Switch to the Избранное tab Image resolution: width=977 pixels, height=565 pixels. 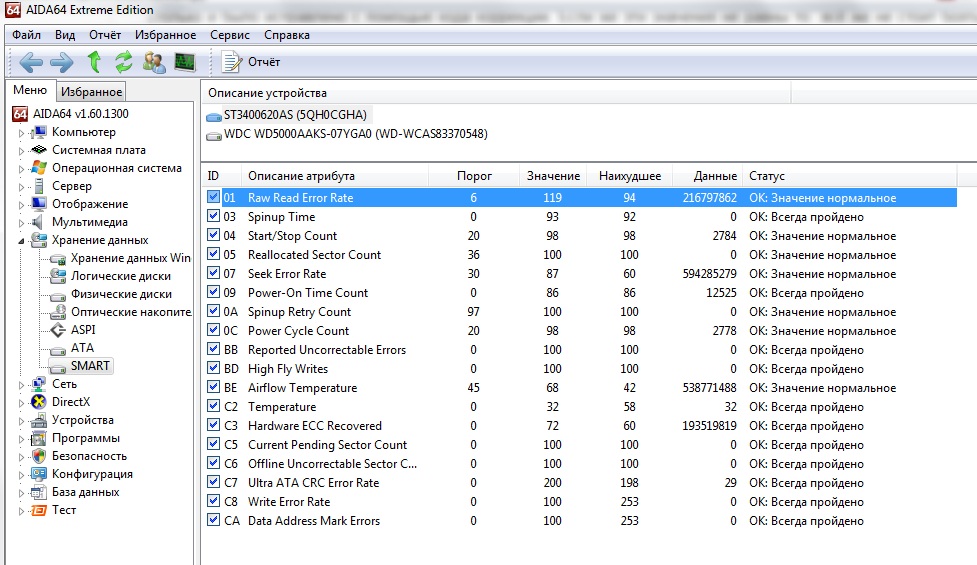tap(90, 92)
